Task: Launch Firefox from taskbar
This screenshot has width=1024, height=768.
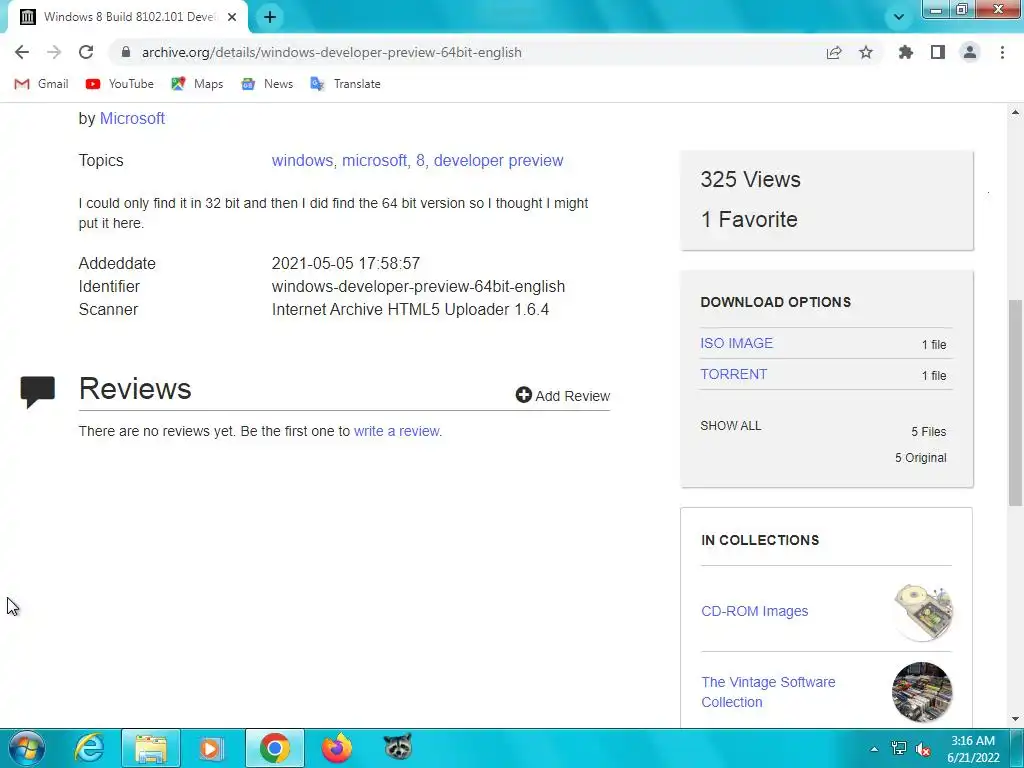Action: 337,748
